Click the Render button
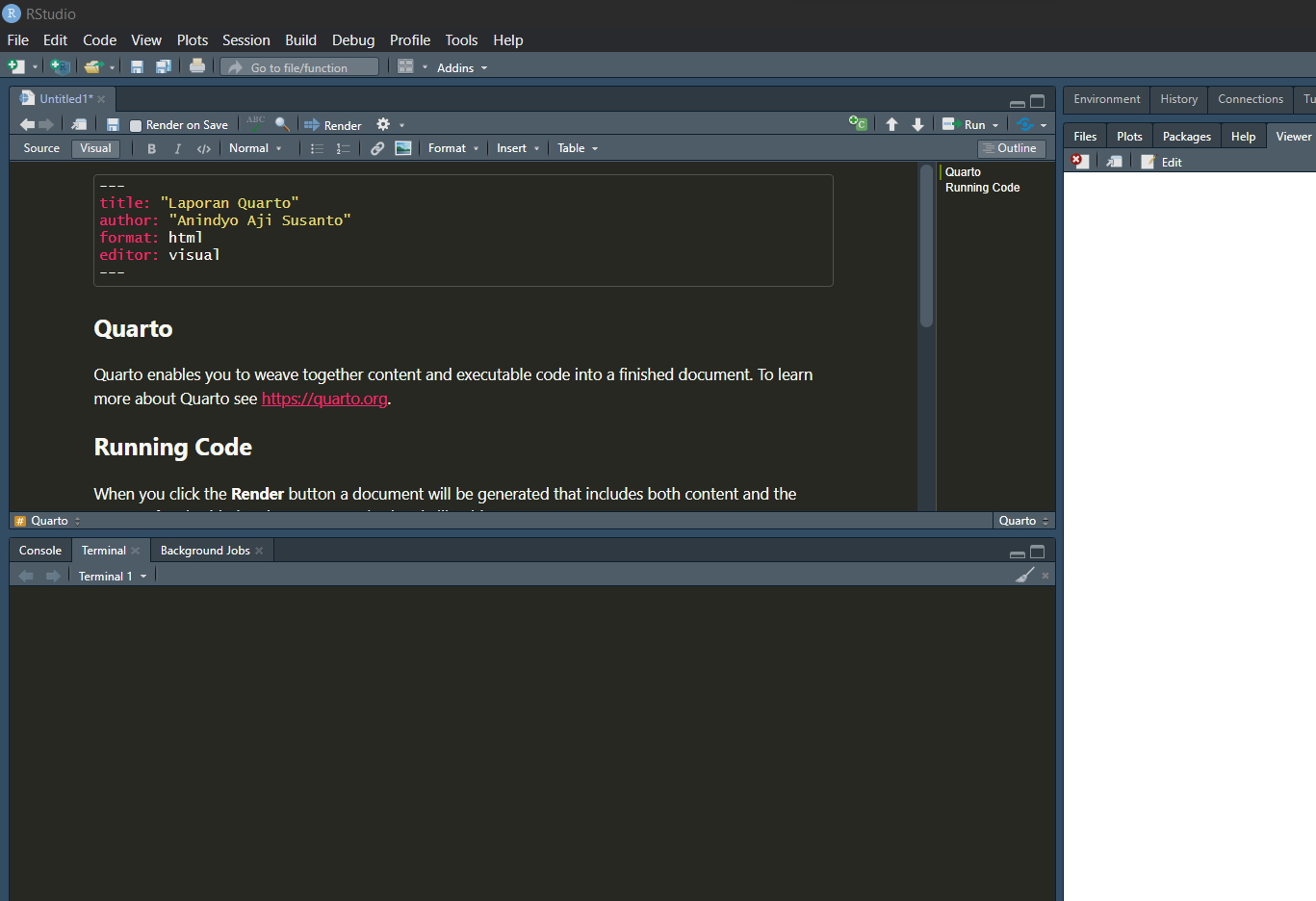Screen dimensions: 1316x901 [333, 125]
